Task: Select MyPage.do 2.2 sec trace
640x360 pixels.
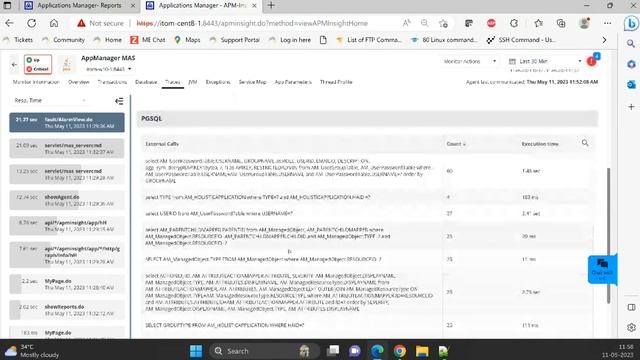Action: coord(67,284)
